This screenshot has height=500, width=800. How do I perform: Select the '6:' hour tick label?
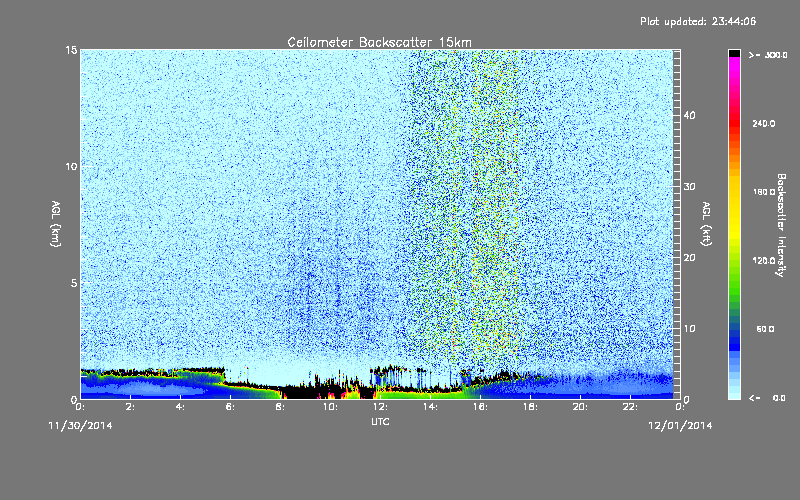tap(230, 407)
